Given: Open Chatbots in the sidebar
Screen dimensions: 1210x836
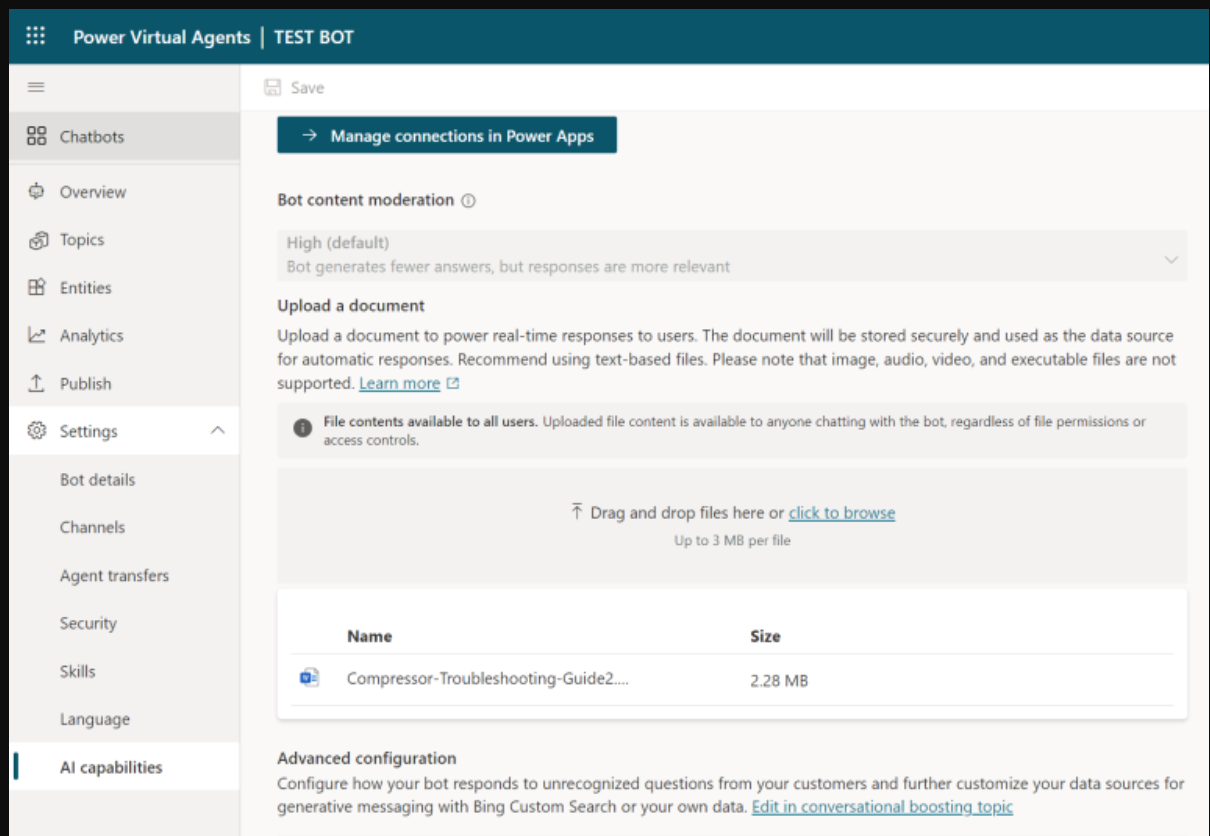Looking at the screenshot, I should click(125, 136).
